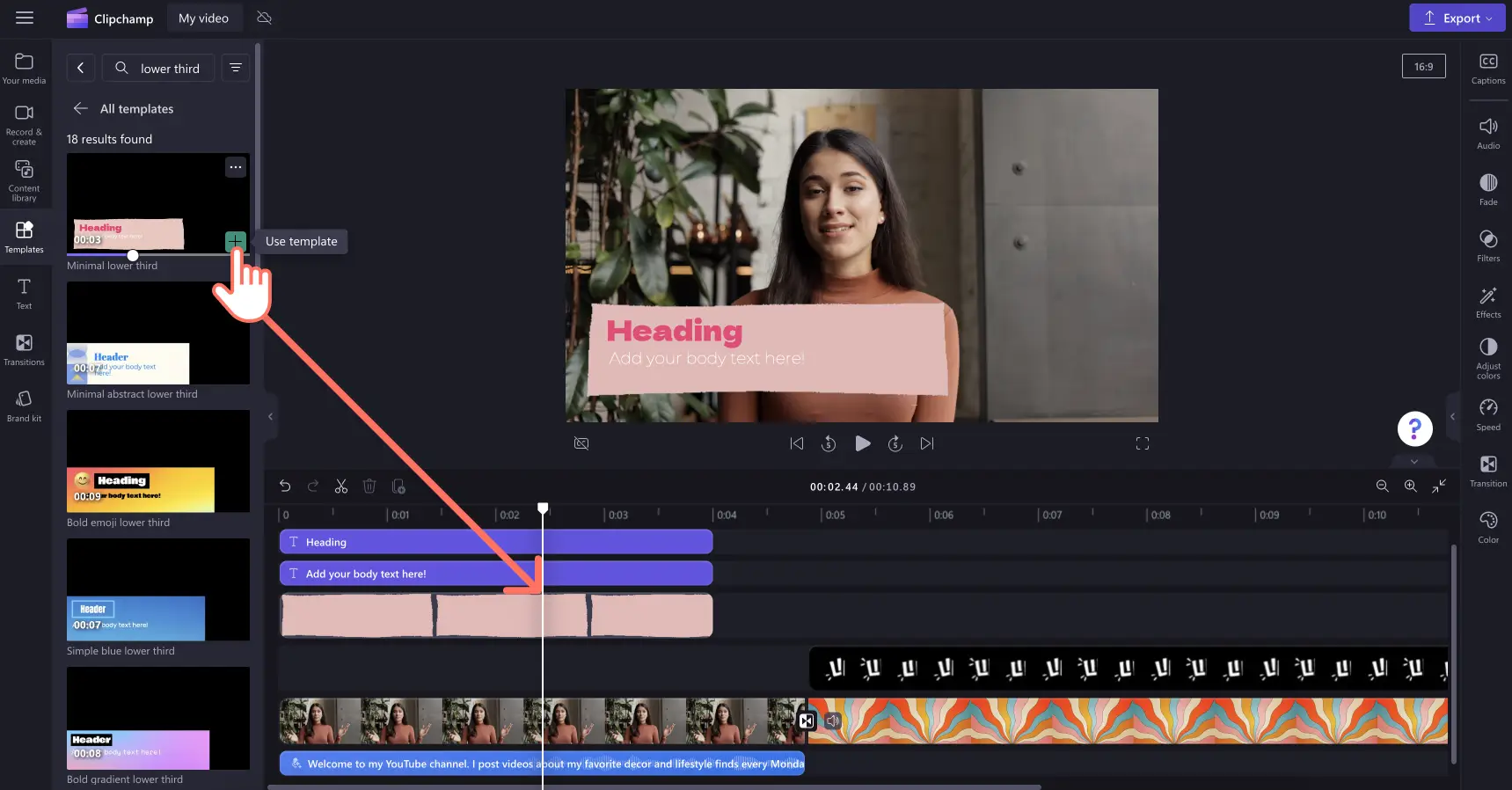Open the Export dropdown
Image resolution: width=1512 pixels, height=790 pixels.
point(1457,18)
